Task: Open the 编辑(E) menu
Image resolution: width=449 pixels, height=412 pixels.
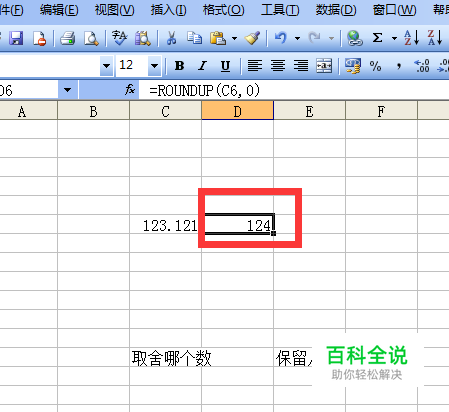Action: [x=59, y=10]
